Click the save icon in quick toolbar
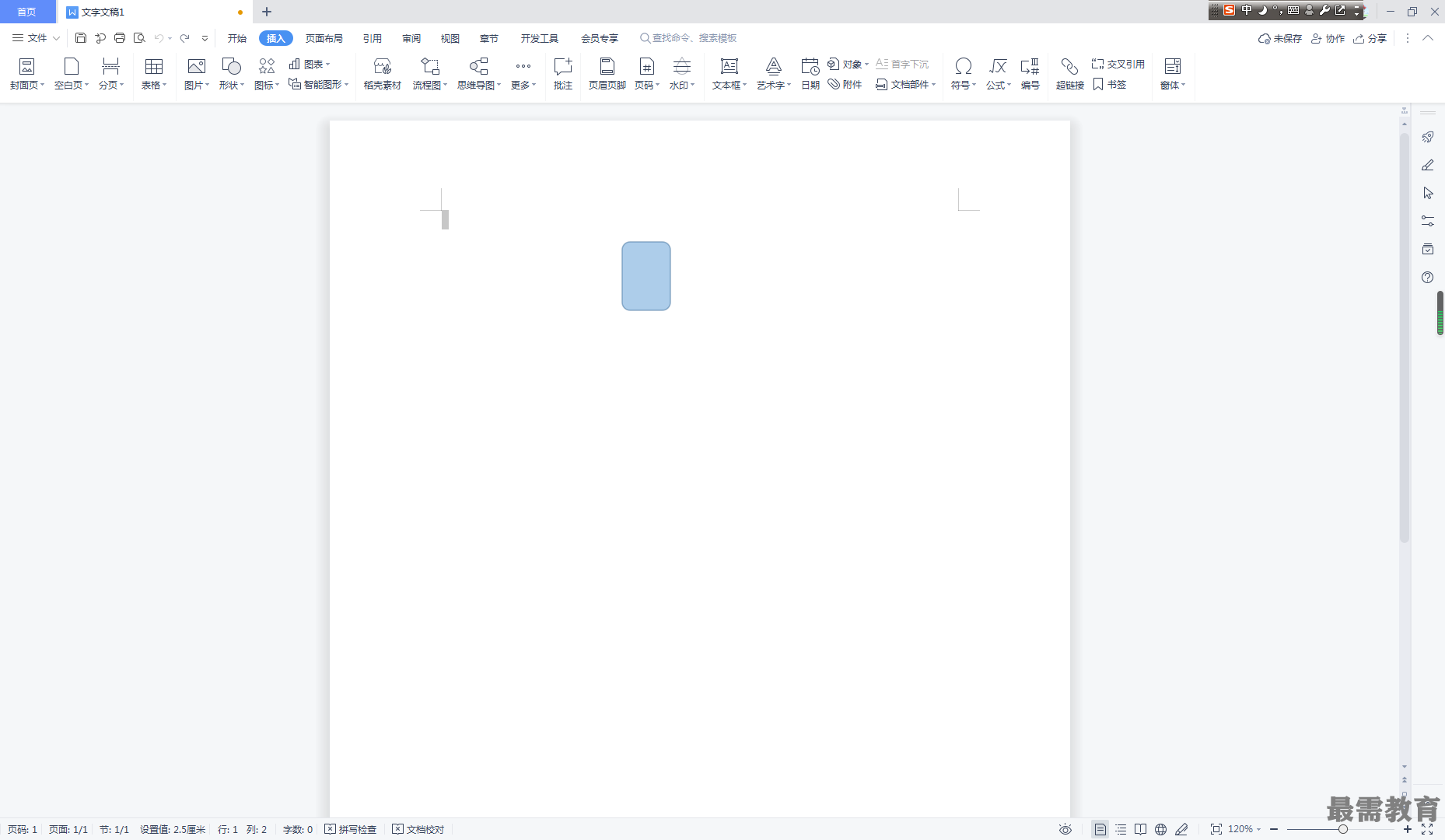 point(81,38)
